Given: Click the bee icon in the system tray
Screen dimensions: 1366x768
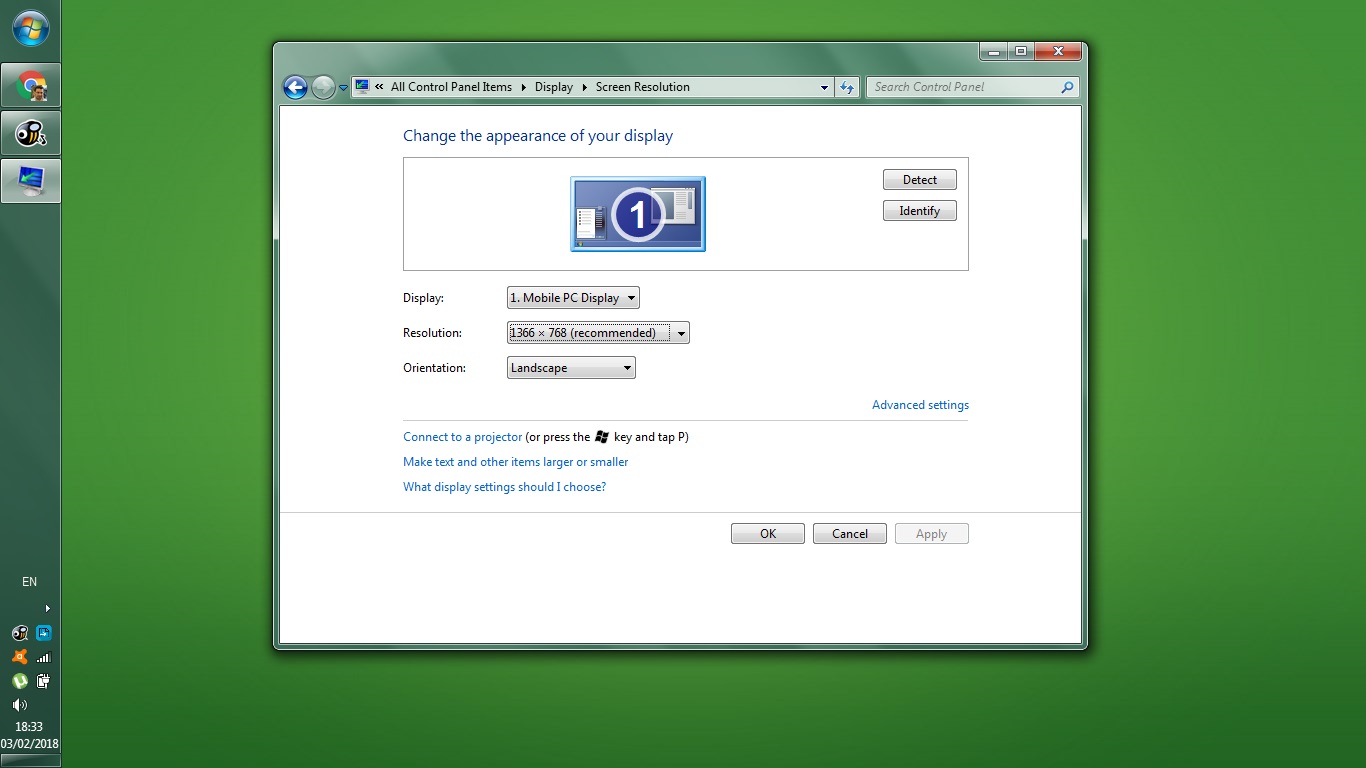Looking at the screenshot, I should click(x=19, y=633).
